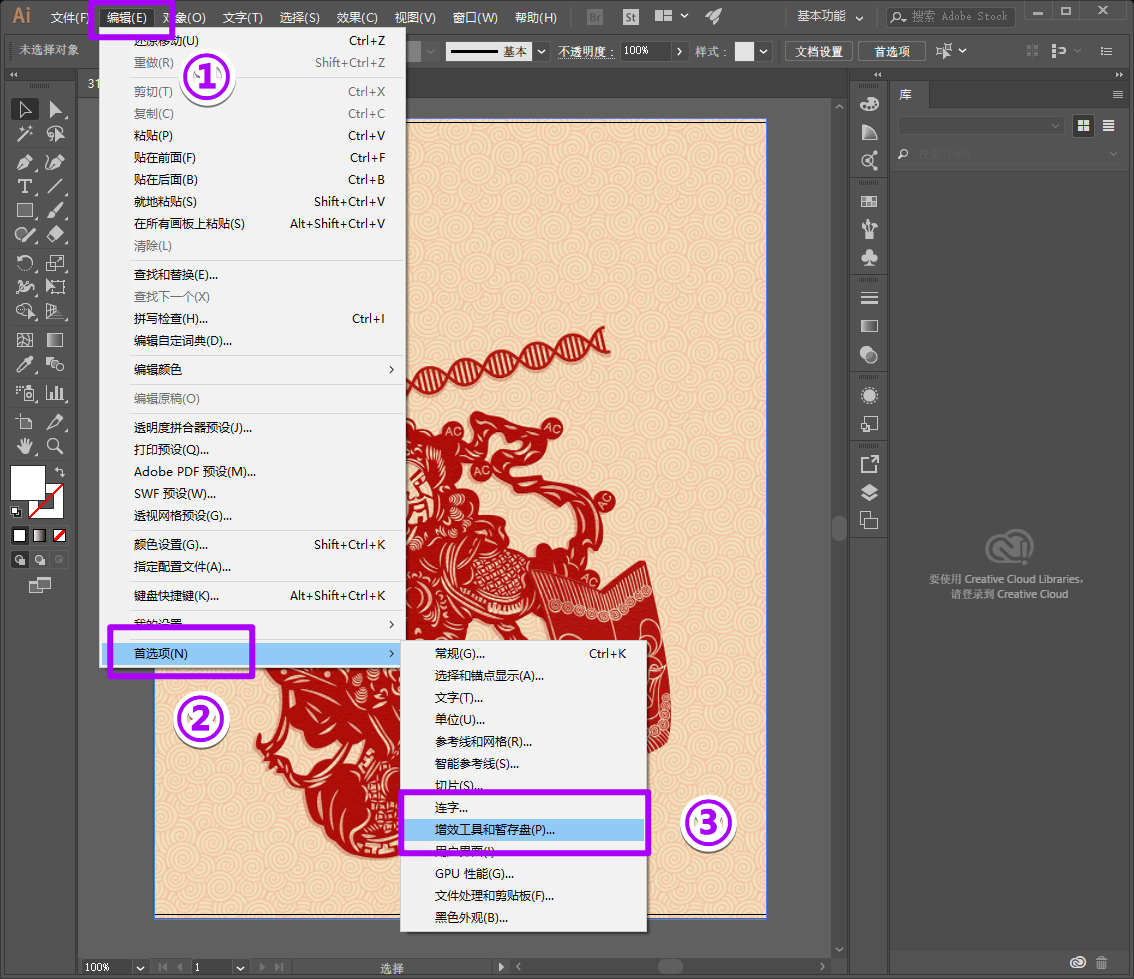This screenshot has width=1134, height=979.
Task: Choose the Lasso tool
Action: [x=55, y=134]
